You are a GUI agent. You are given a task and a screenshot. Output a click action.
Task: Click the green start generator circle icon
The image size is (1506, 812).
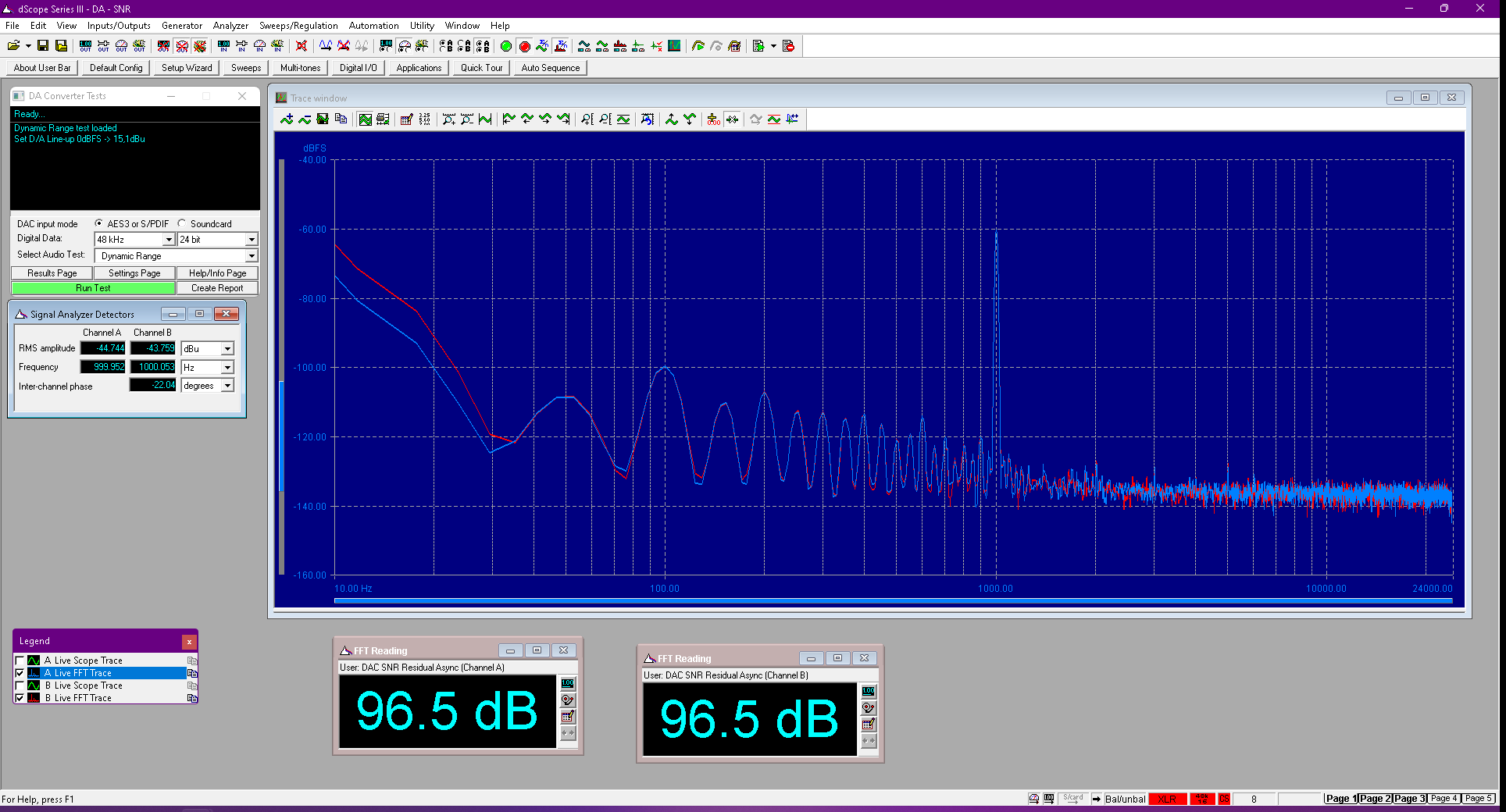pos(506,46)
